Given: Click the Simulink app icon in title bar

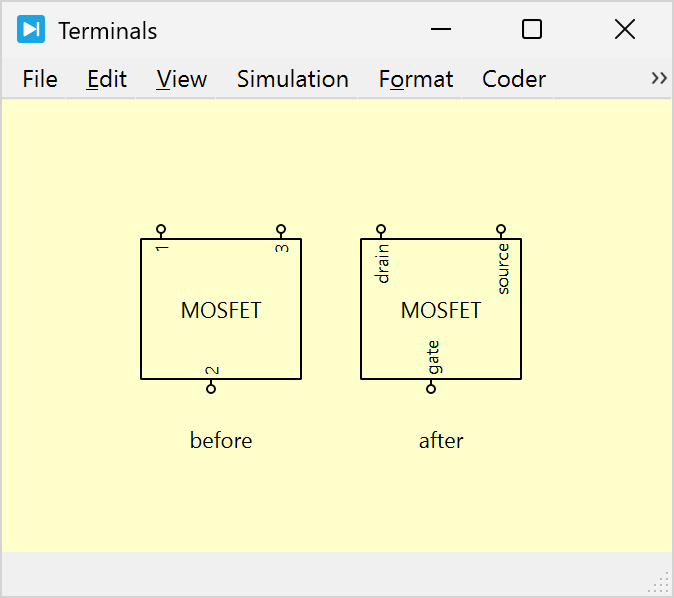Looking at the screenshot, I should pos(31,30).
